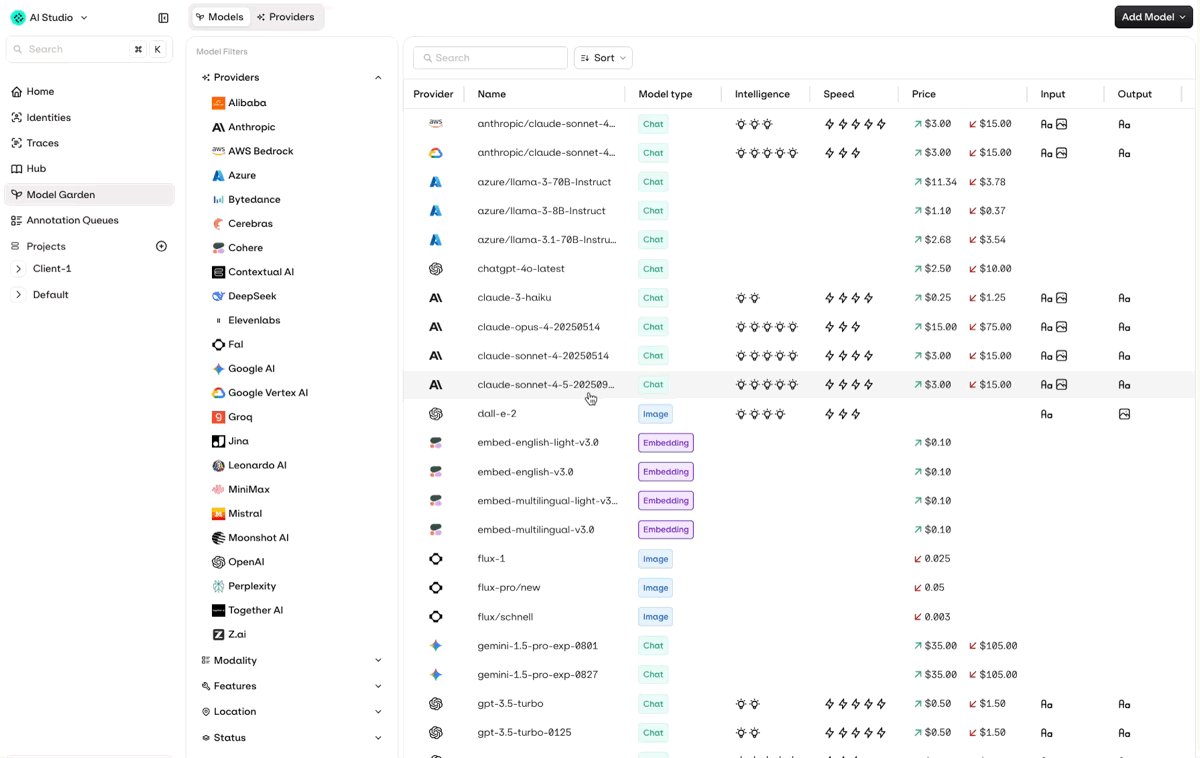The height and width of the screenshot is (758, 1200).
Task: Toggle the sidebar collapse icon
Action: 164,17
